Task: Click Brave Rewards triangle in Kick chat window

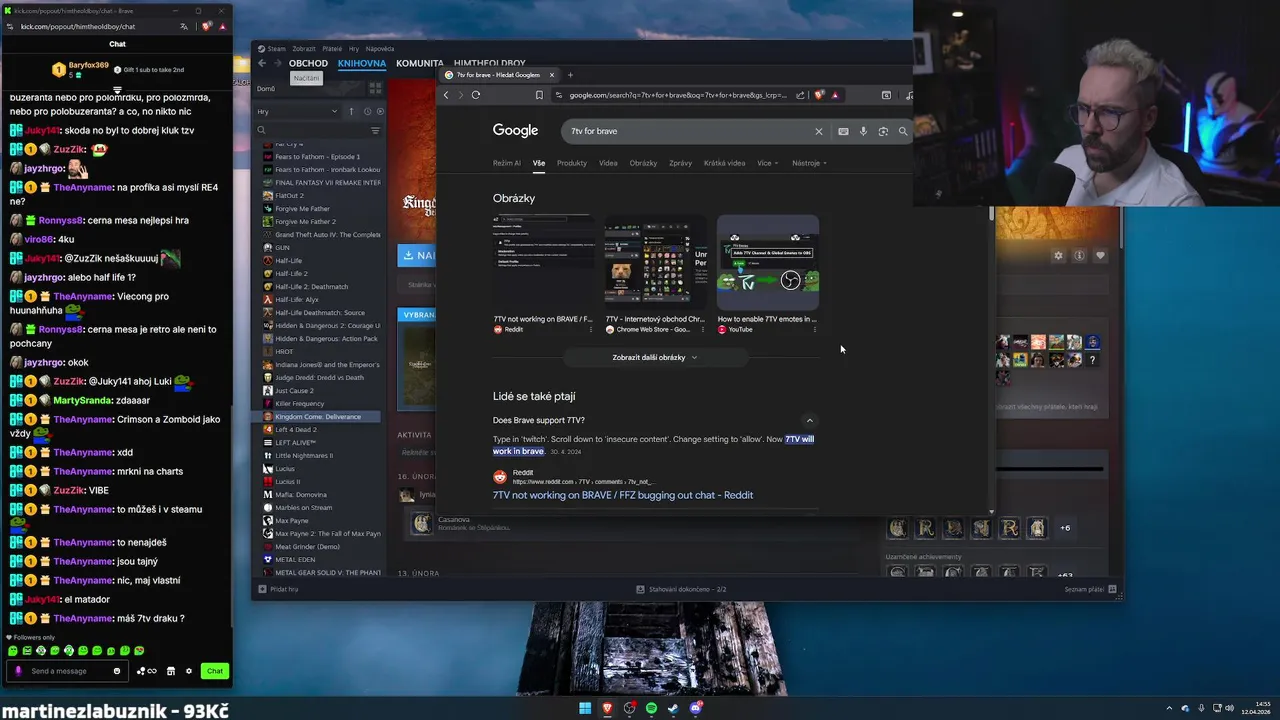Action: pyautogui.click(x=222, y=27)
